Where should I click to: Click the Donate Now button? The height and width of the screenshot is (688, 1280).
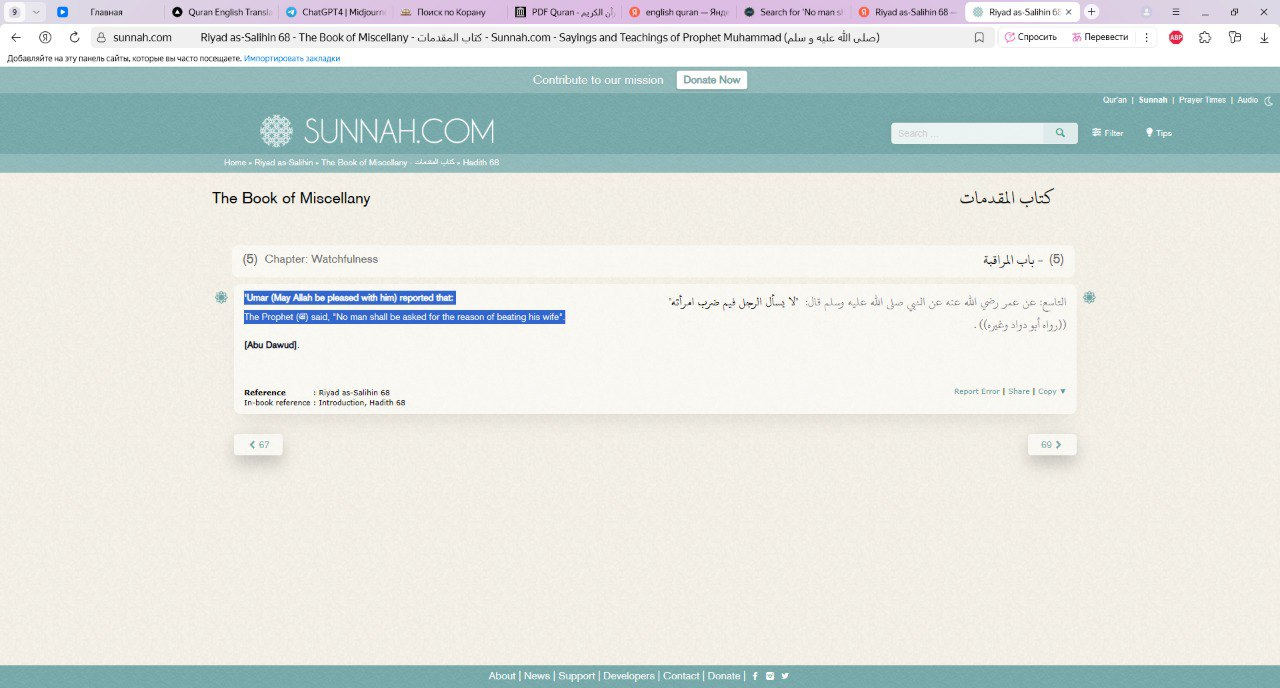[711, 80]
